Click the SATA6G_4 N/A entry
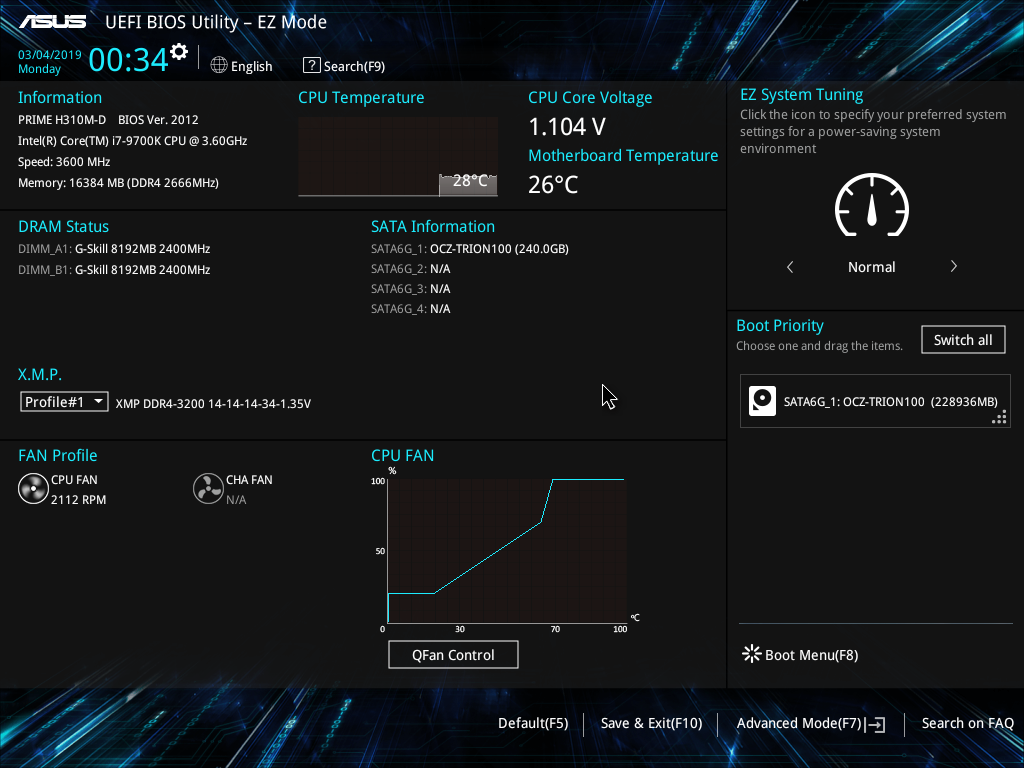Viewport: 1024px width, 768px height. point(411,309)
